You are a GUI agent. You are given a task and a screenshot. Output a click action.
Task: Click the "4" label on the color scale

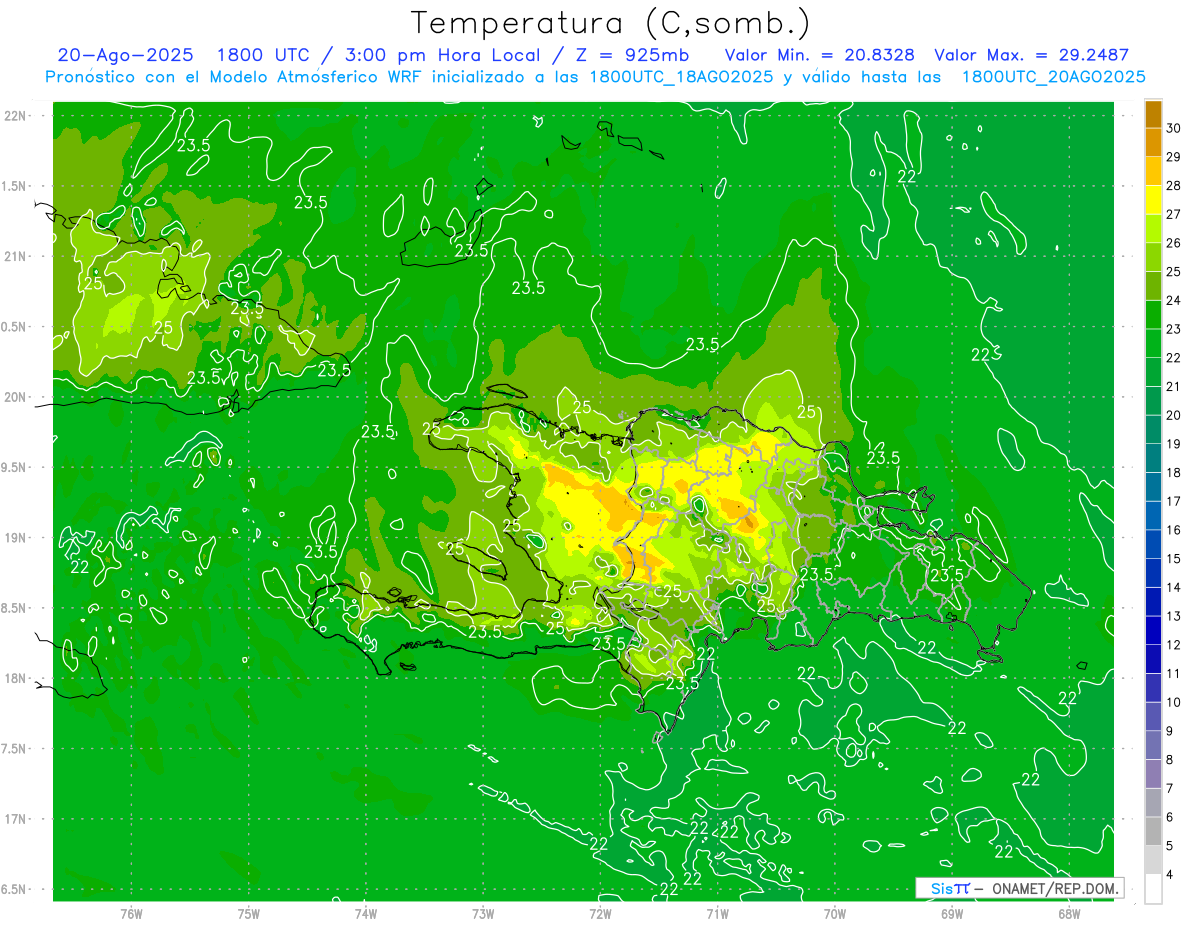pos(1170,874)
